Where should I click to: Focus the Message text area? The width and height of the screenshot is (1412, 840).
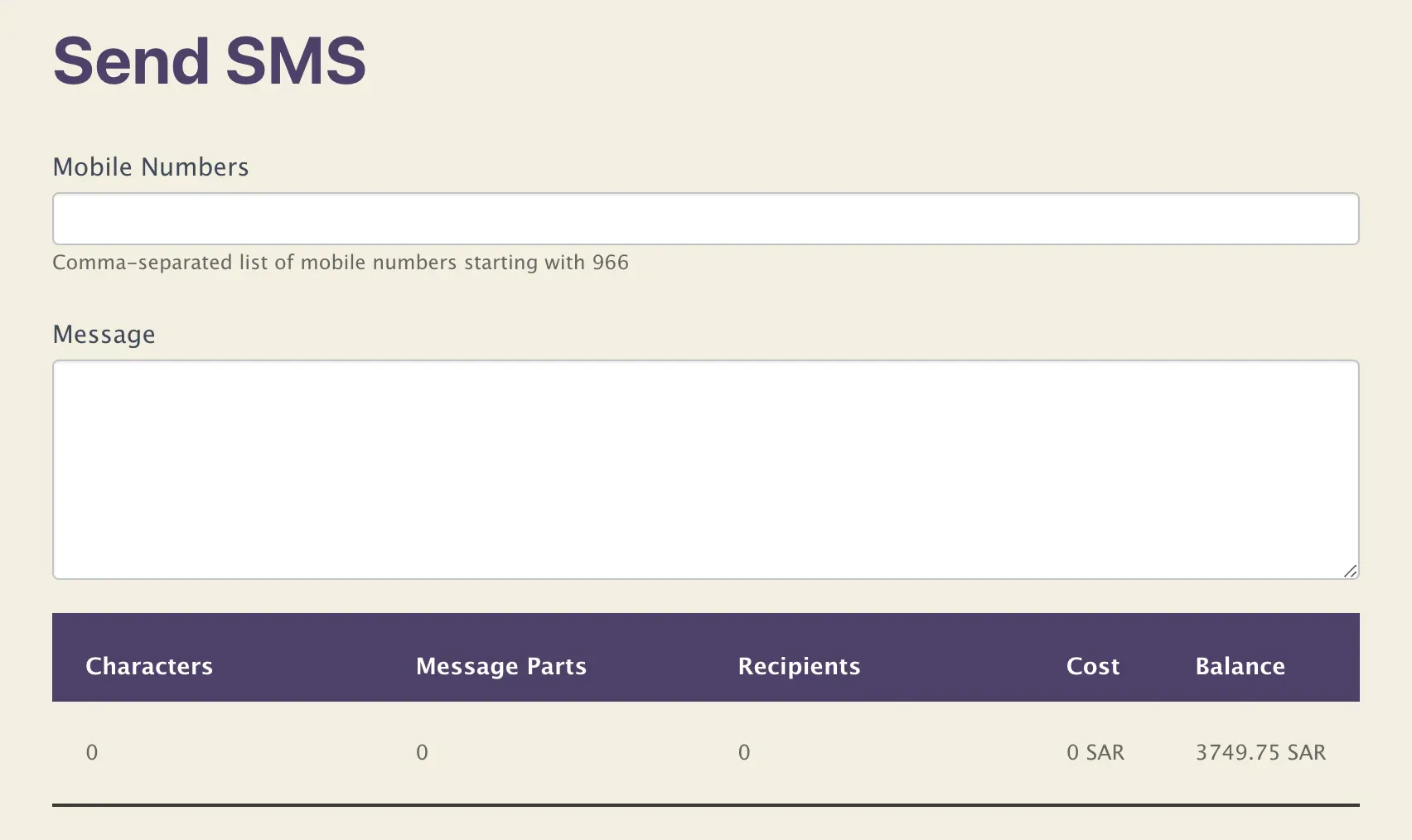pyautogui.click(x=706, y=470)
